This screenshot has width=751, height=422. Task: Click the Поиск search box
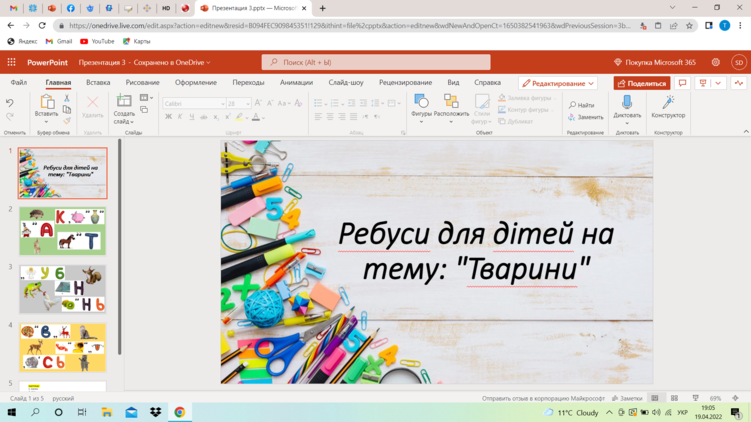pyautogui.click(x=376, y=62)
